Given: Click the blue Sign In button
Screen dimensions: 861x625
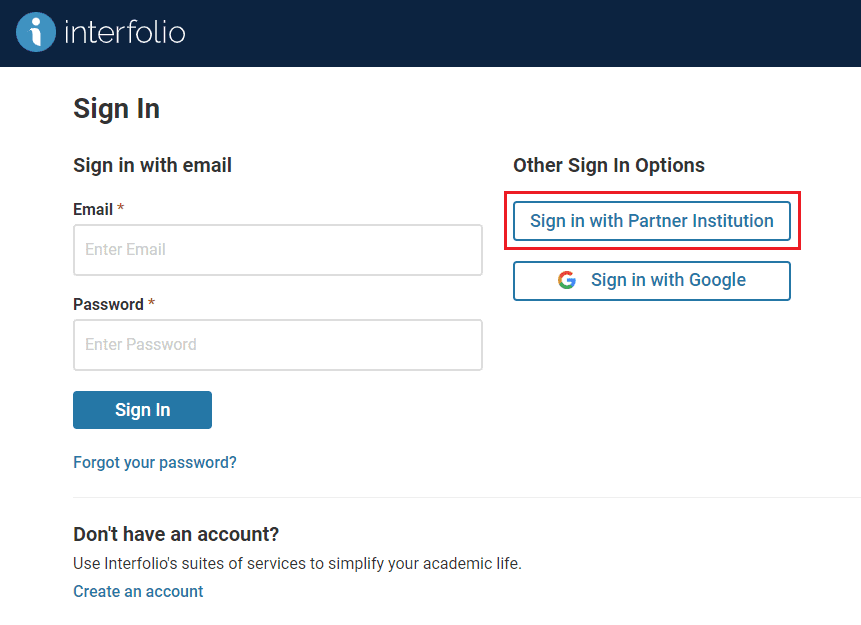Looking at the screenshot, I should [142, 410].
